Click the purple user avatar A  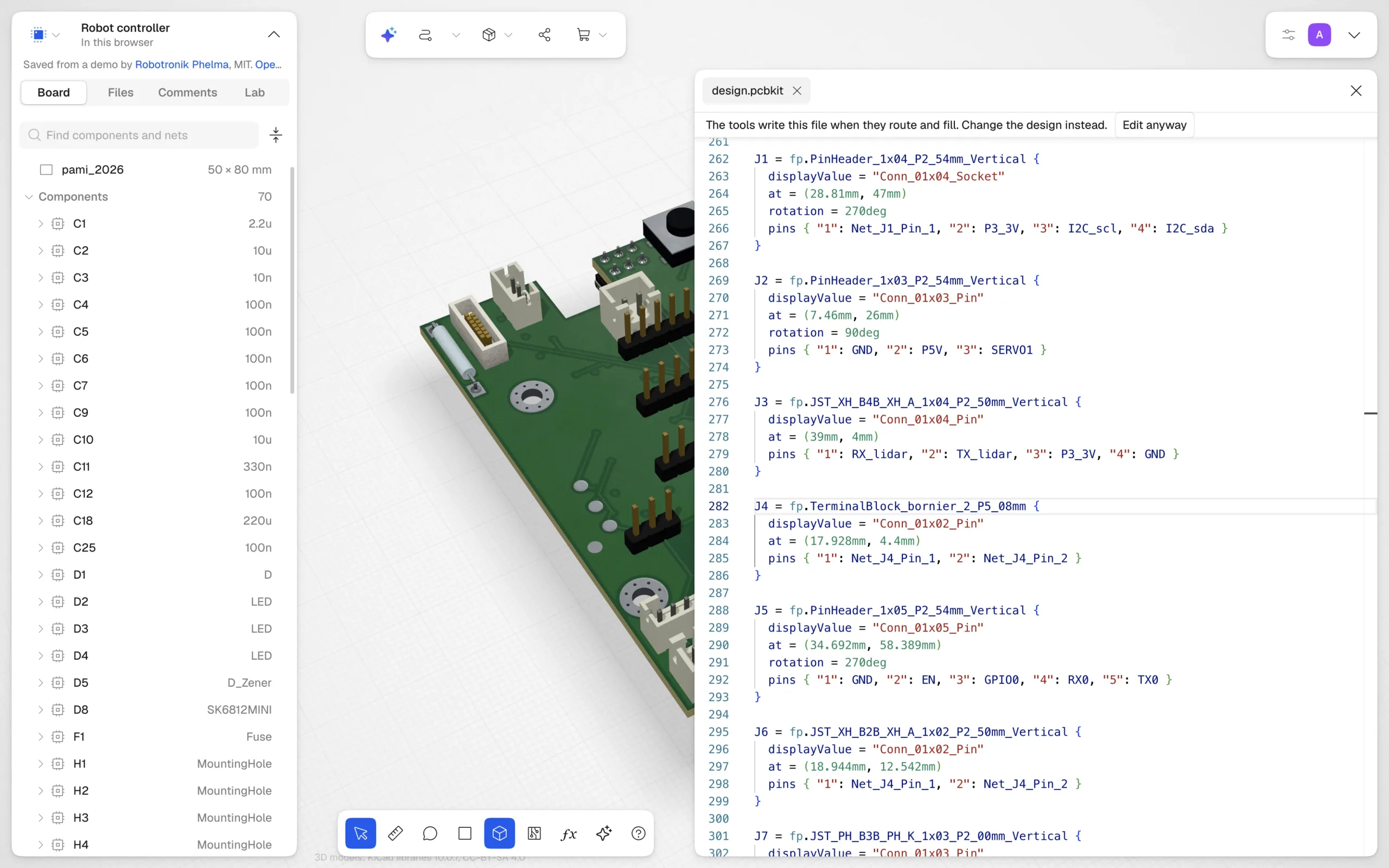coord(1320,35)
